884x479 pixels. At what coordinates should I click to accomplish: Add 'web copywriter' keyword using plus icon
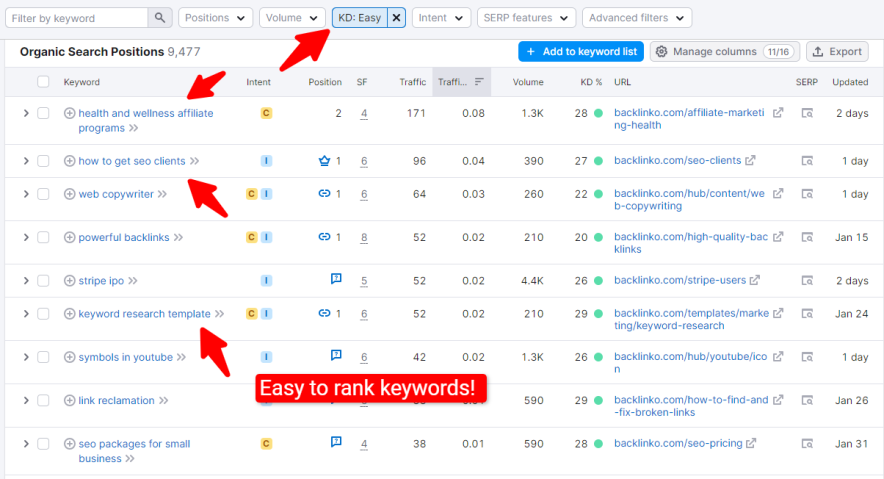pos(69,194)
